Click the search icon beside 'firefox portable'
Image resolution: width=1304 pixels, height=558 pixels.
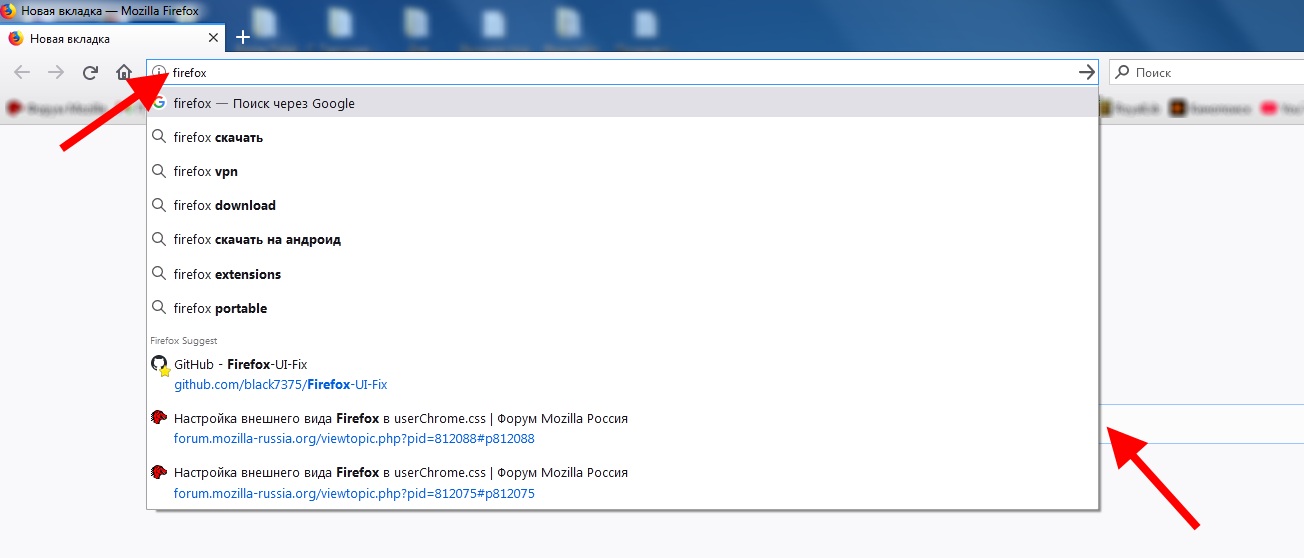coord(158,307)
